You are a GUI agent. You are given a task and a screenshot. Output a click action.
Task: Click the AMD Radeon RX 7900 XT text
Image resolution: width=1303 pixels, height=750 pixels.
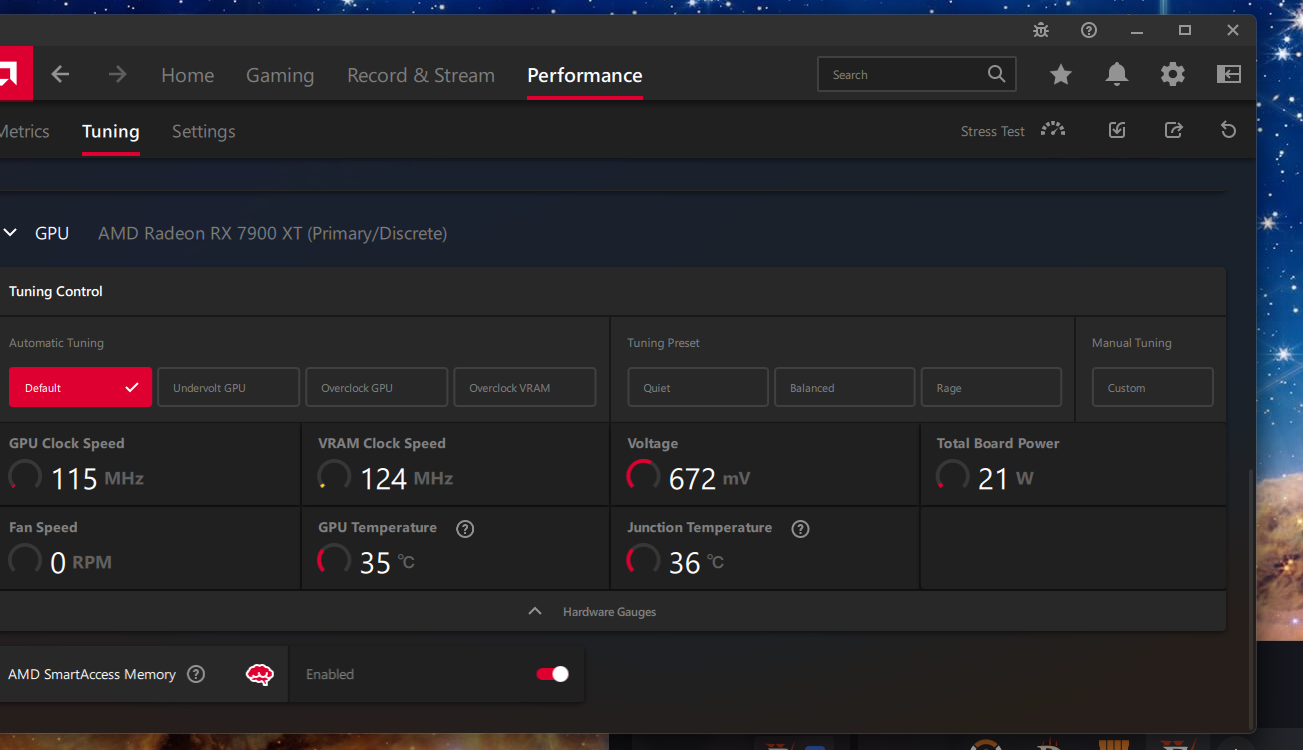pos(272,234)
